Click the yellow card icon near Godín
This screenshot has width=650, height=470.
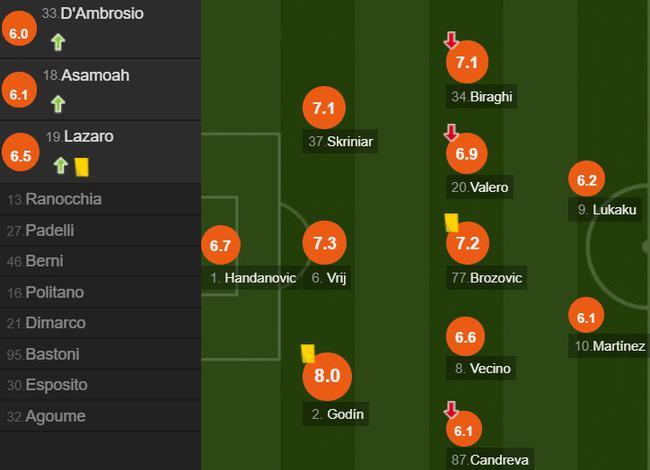pos(308,354)
